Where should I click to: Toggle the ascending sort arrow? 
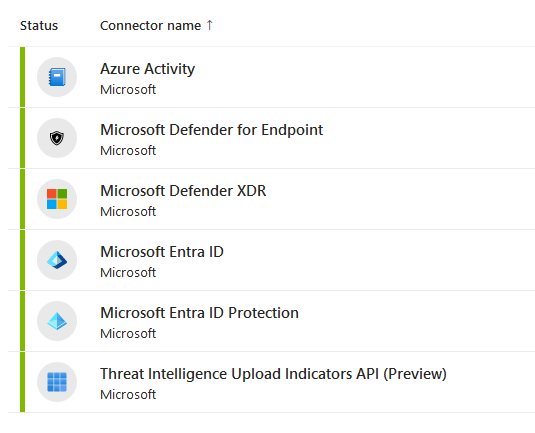(x=209, y=25)
